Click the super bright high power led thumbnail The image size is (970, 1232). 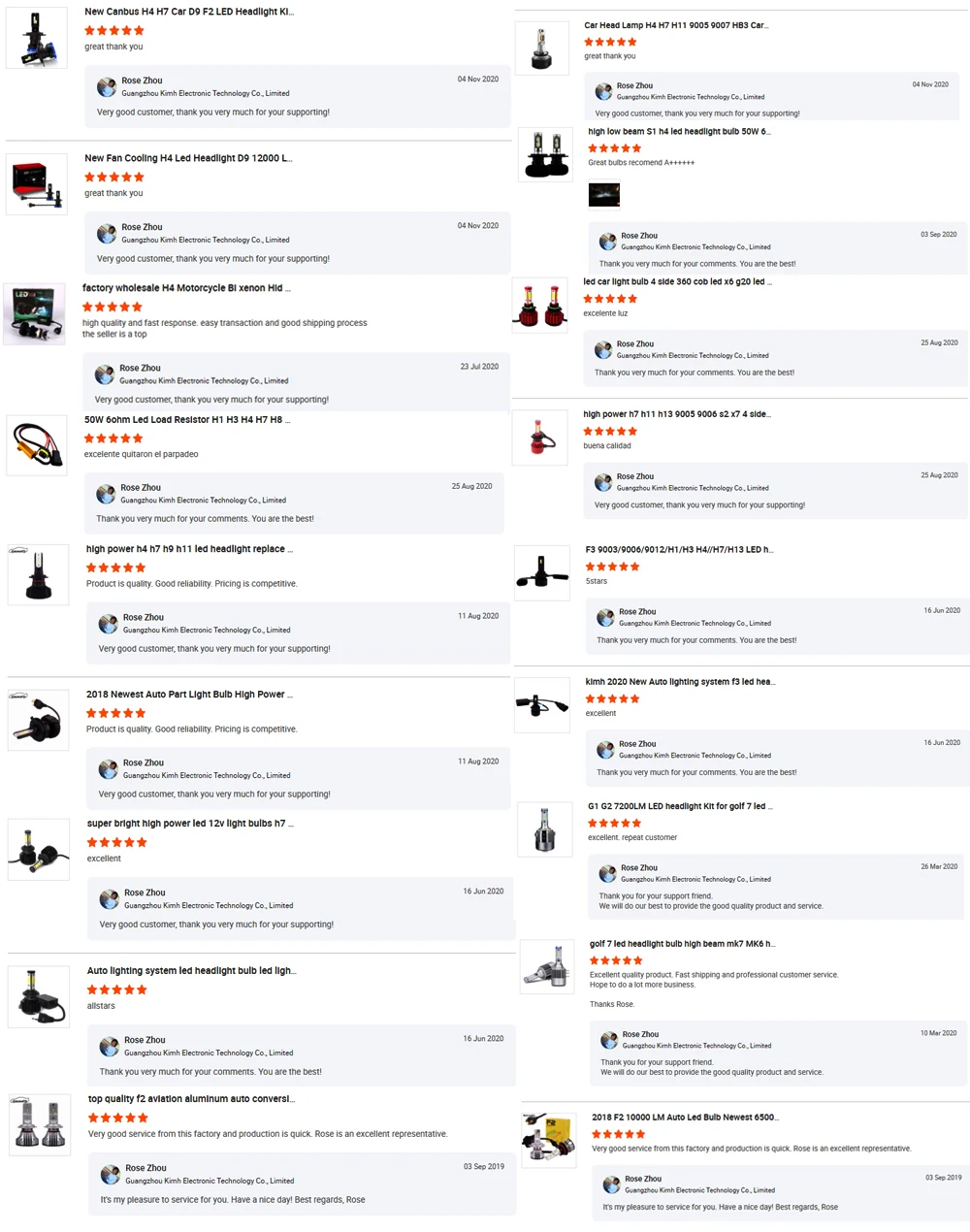click(39, 850)
